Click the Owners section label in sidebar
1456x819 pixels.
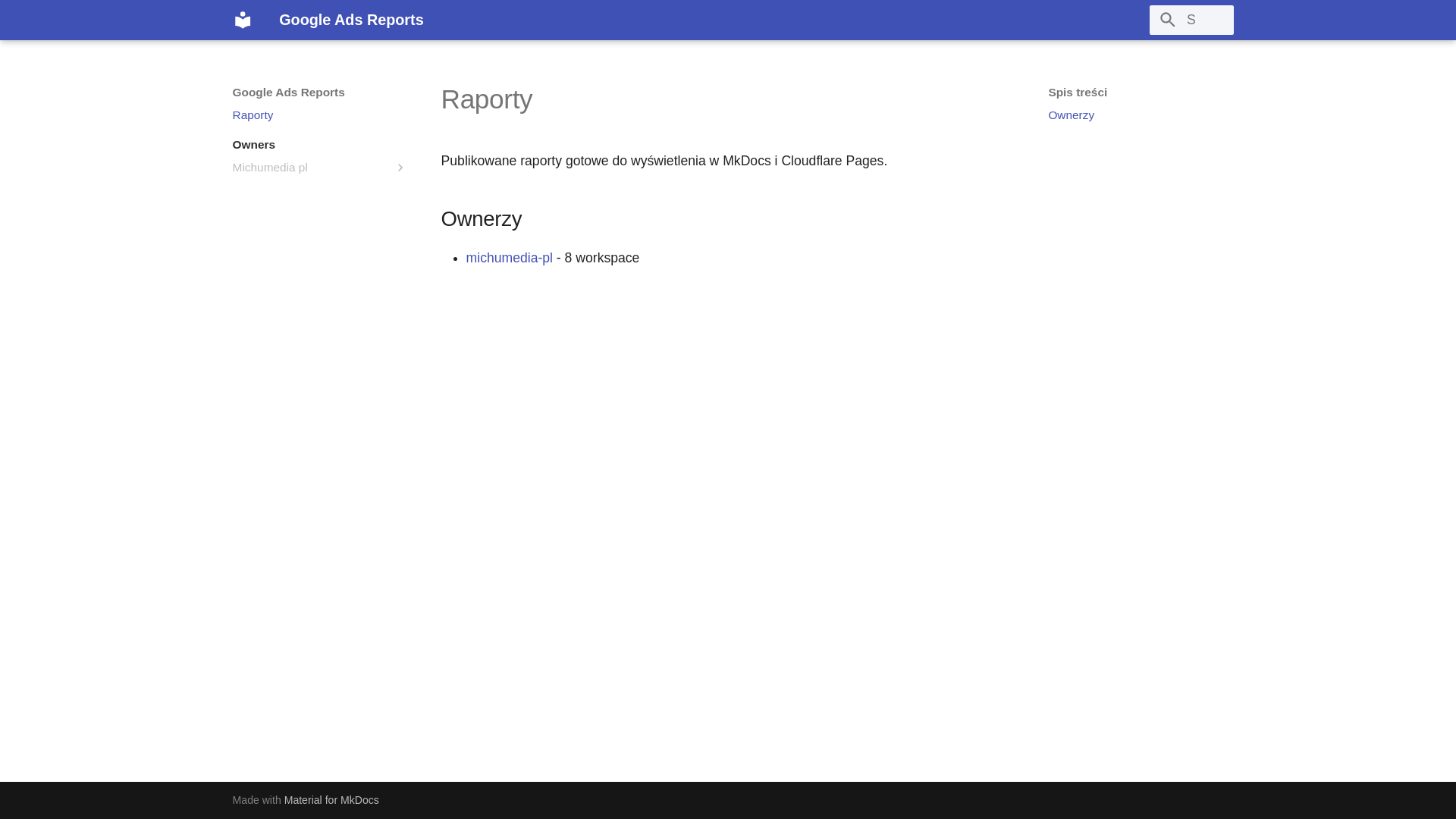click(x=254, y=145)
